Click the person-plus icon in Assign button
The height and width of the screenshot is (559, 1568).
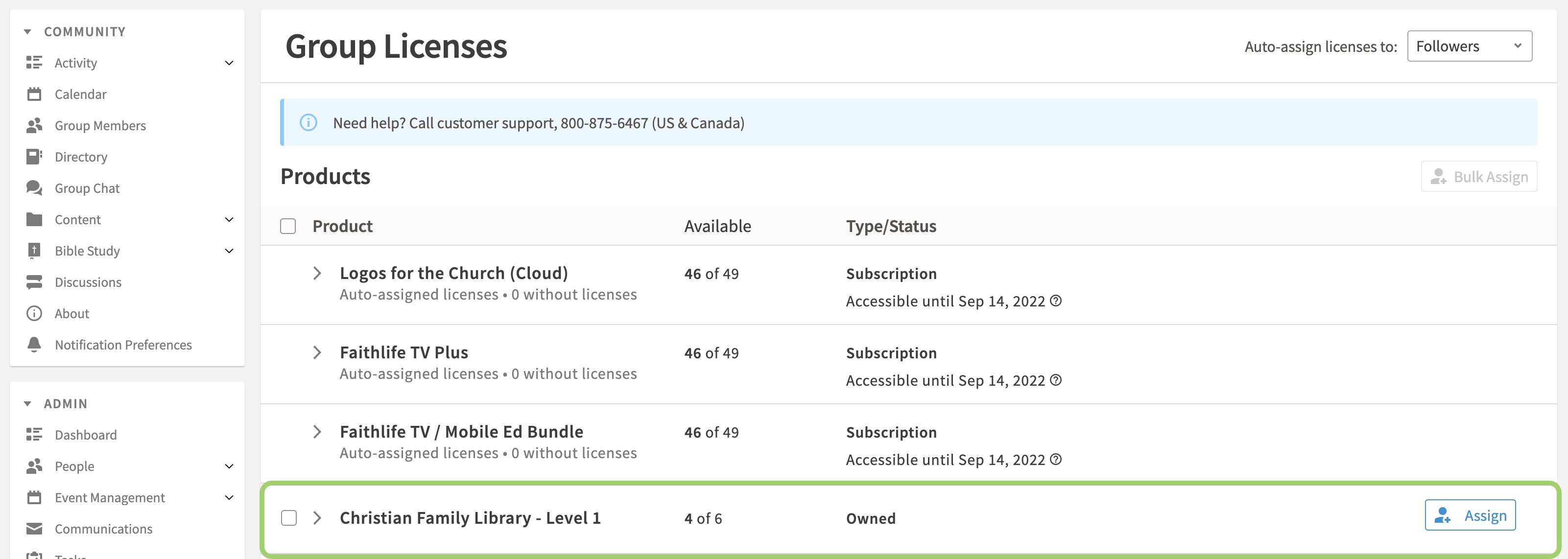coord(1442,516)
